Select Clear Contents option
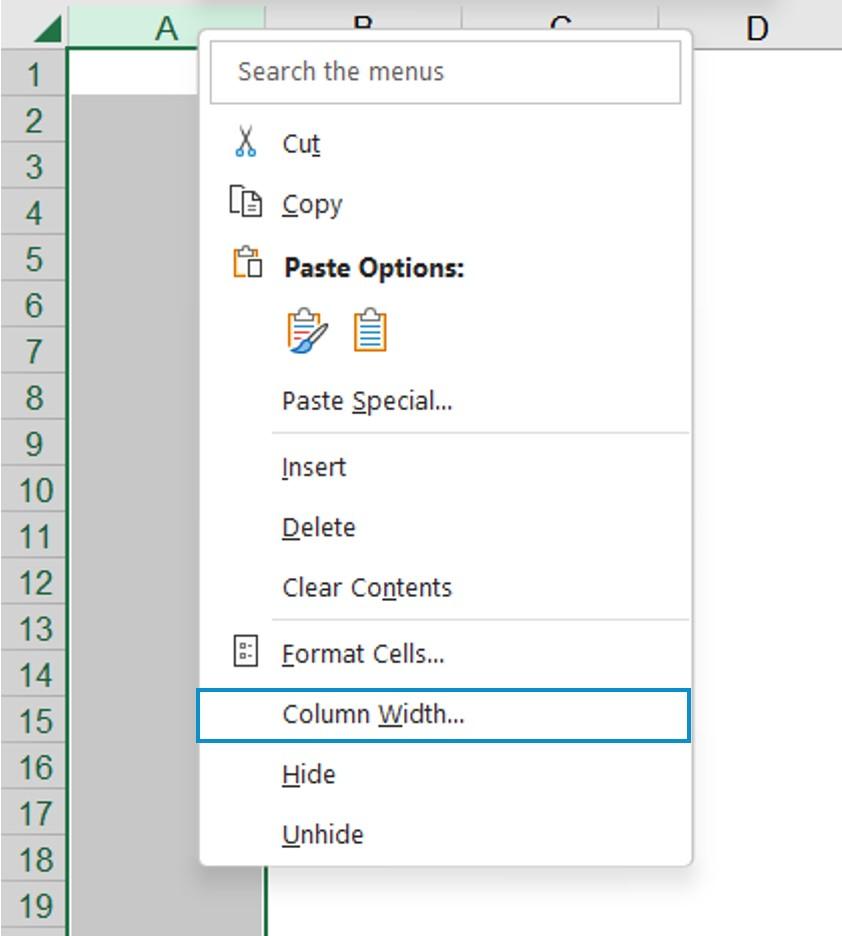 445,587
